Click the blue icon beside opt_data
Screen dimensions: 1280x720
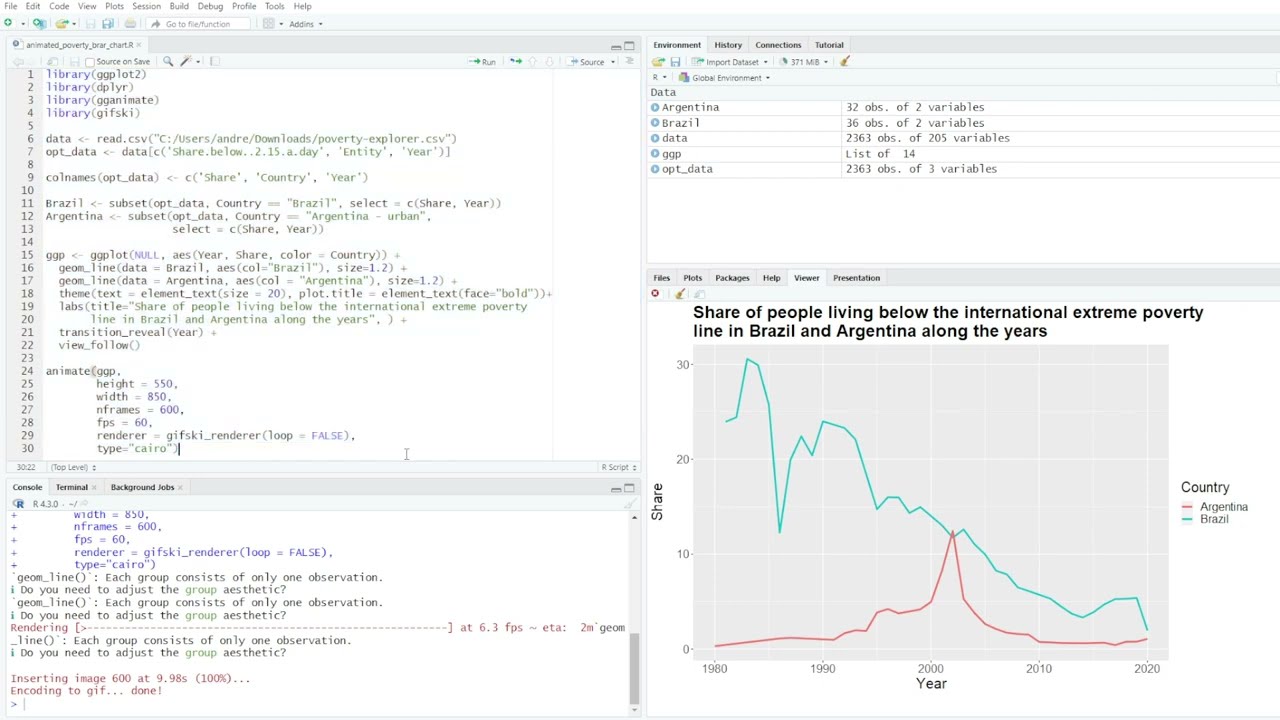pos(655,169)
